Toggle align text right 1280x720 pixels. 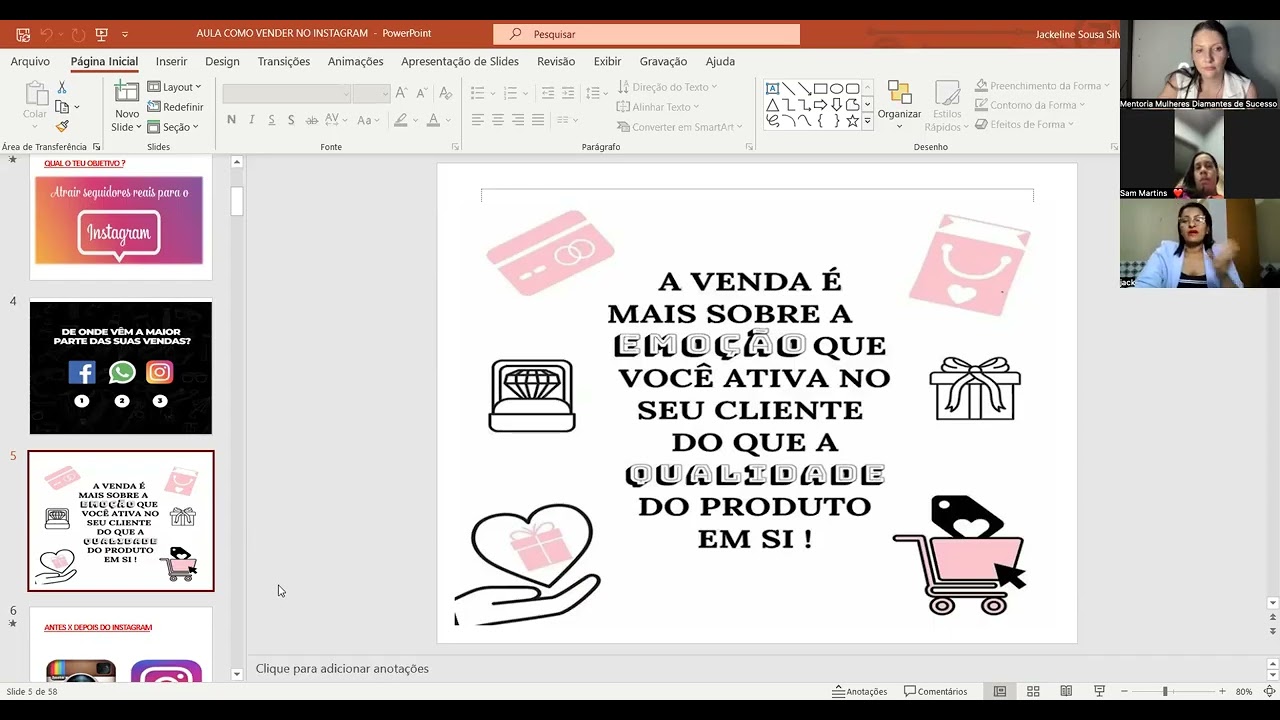[x=518, y=120]
